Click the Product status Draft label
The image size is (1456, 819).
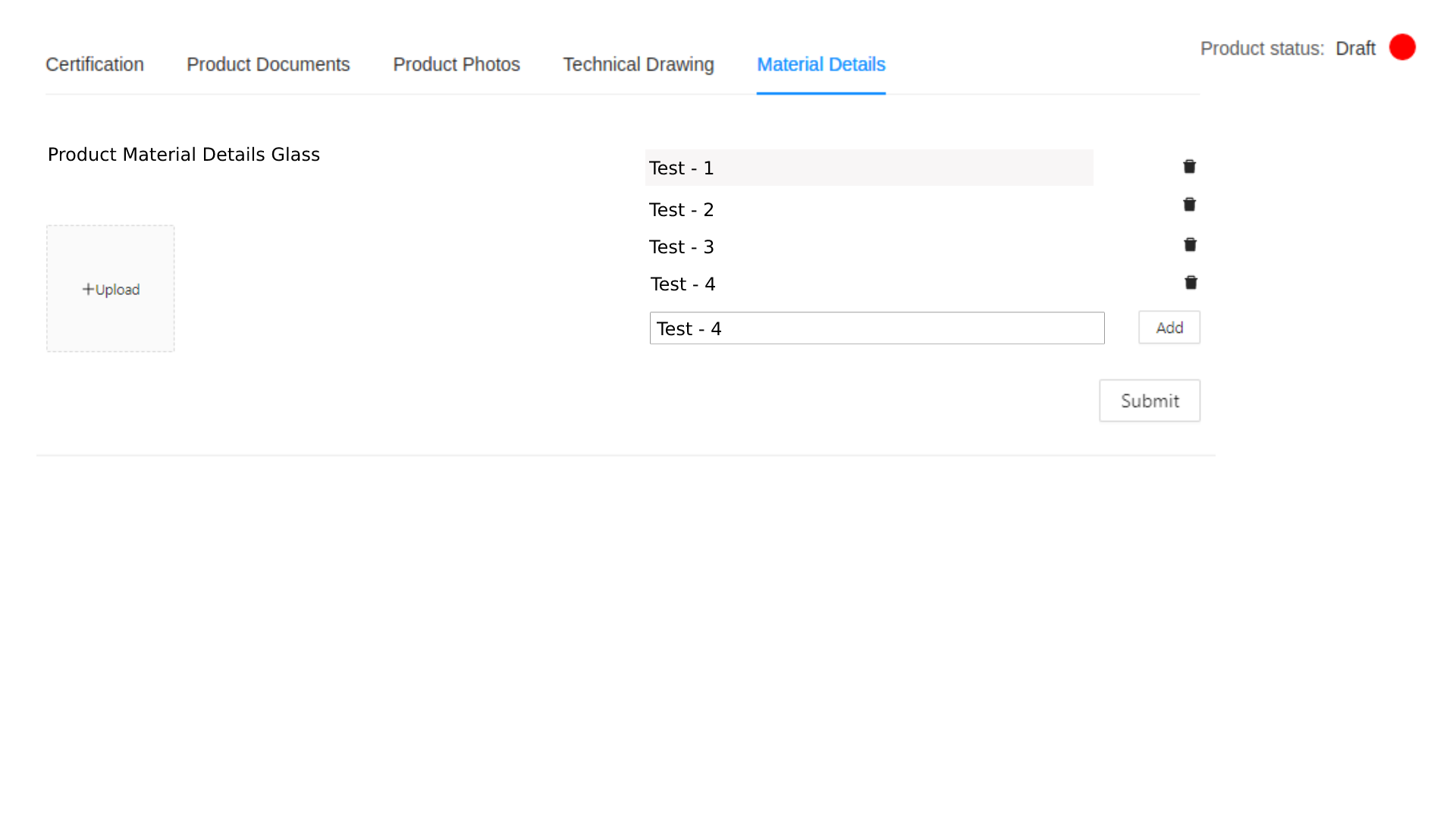1355,49
